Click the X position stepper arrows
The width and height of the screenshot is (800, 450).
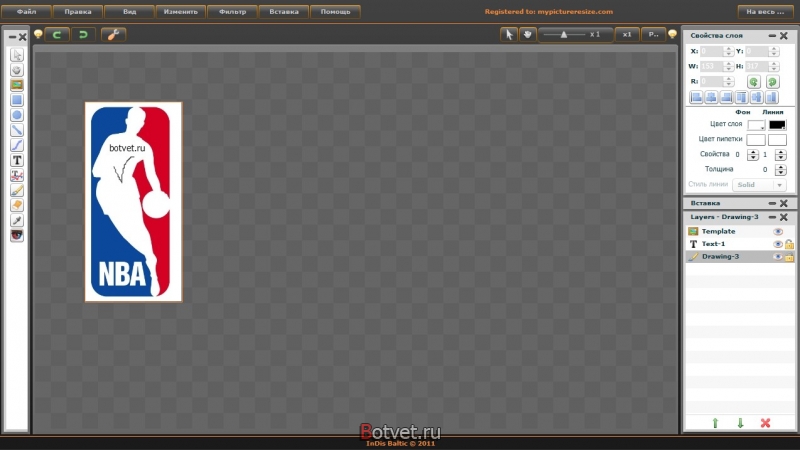pyautogui.click(x=728, y=51)
